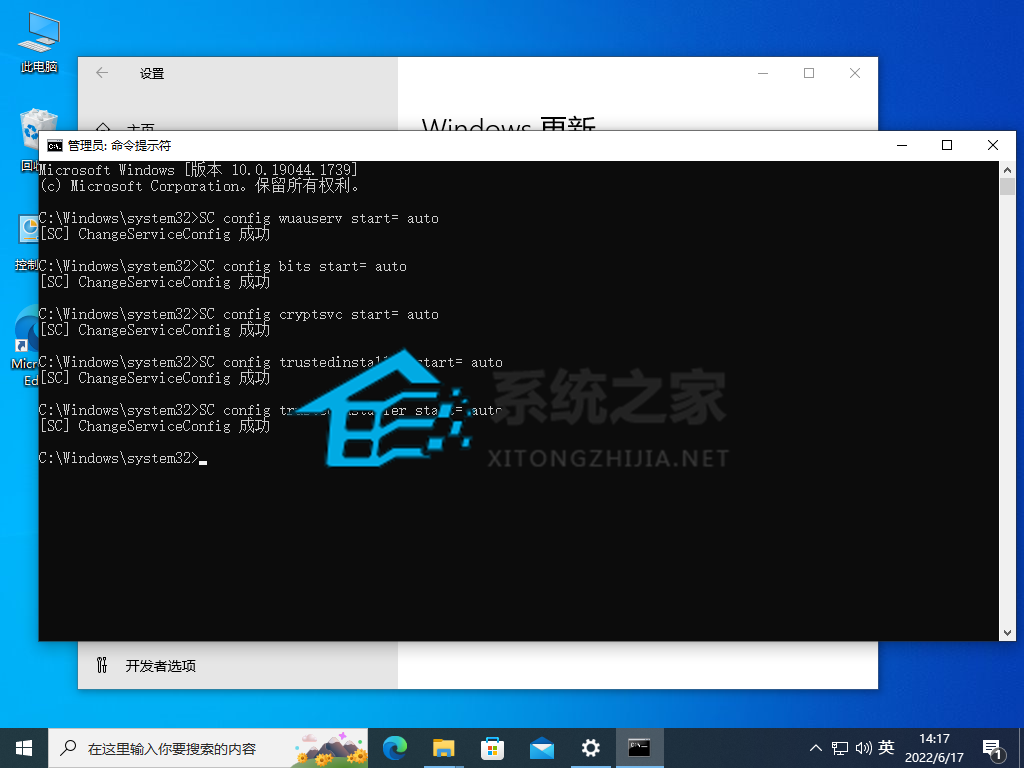
Task: Click the command prompt title bar icon
Action: point(55,144)
